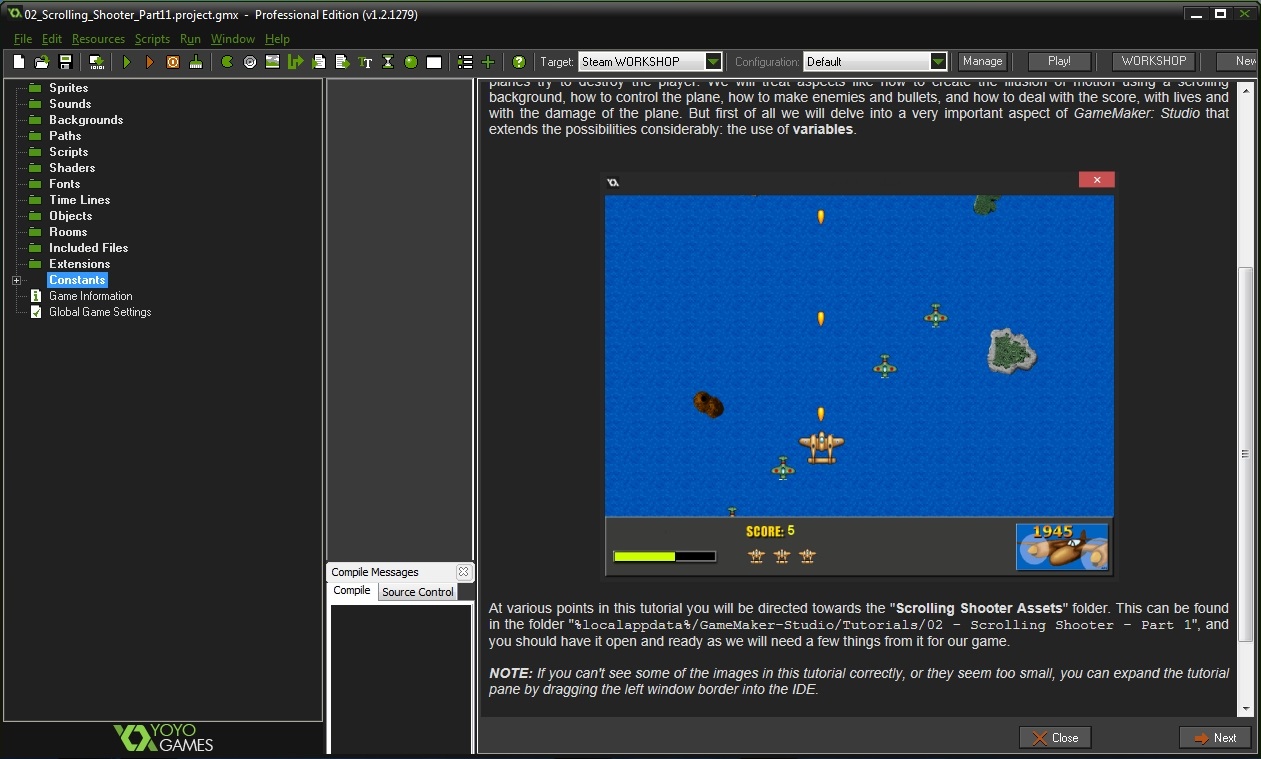Click the Manage configurations button
This screenshot has width=1261, height=759.
coord(982,62)
